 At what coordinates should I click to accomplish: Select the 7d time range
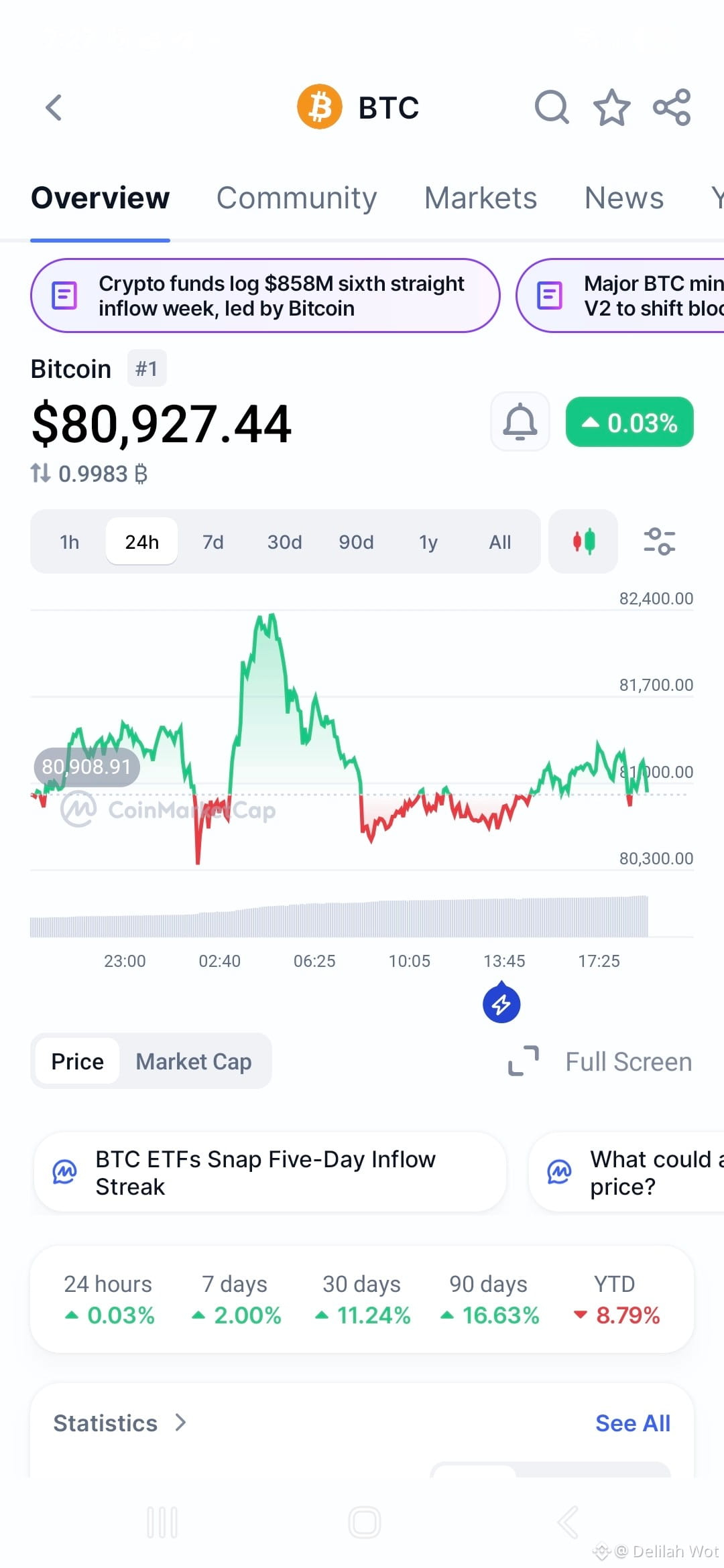(213, 541)
